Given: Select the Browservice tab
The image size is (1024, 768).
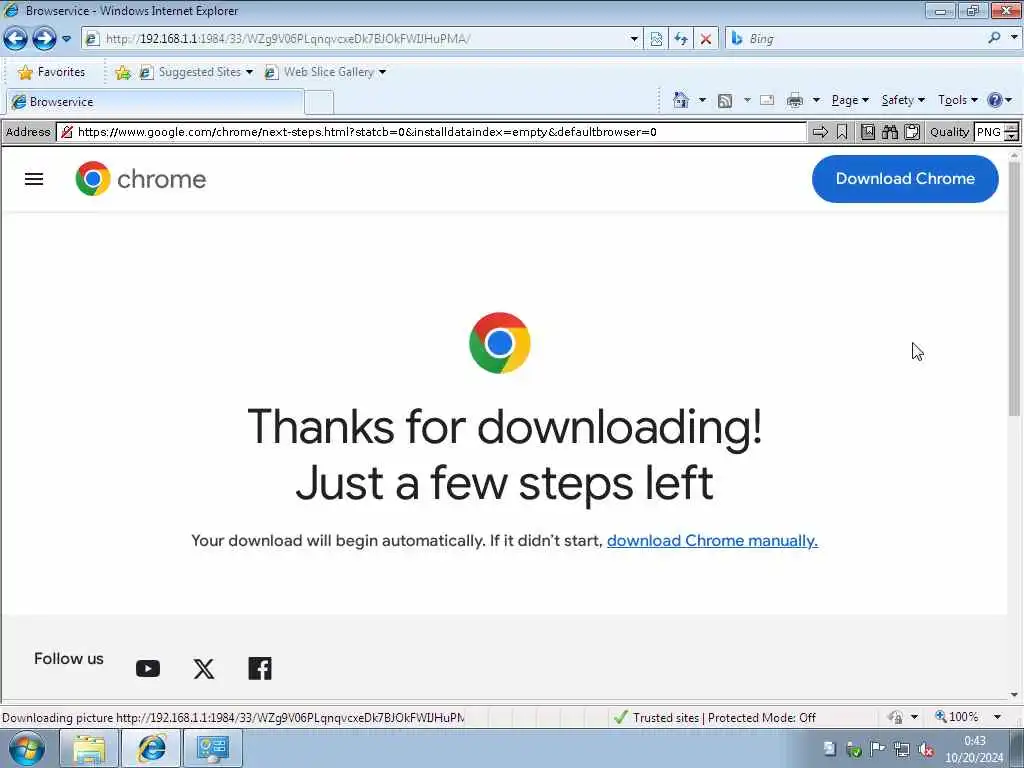Looking at the screenshot, I should click(x=155, y=102).
